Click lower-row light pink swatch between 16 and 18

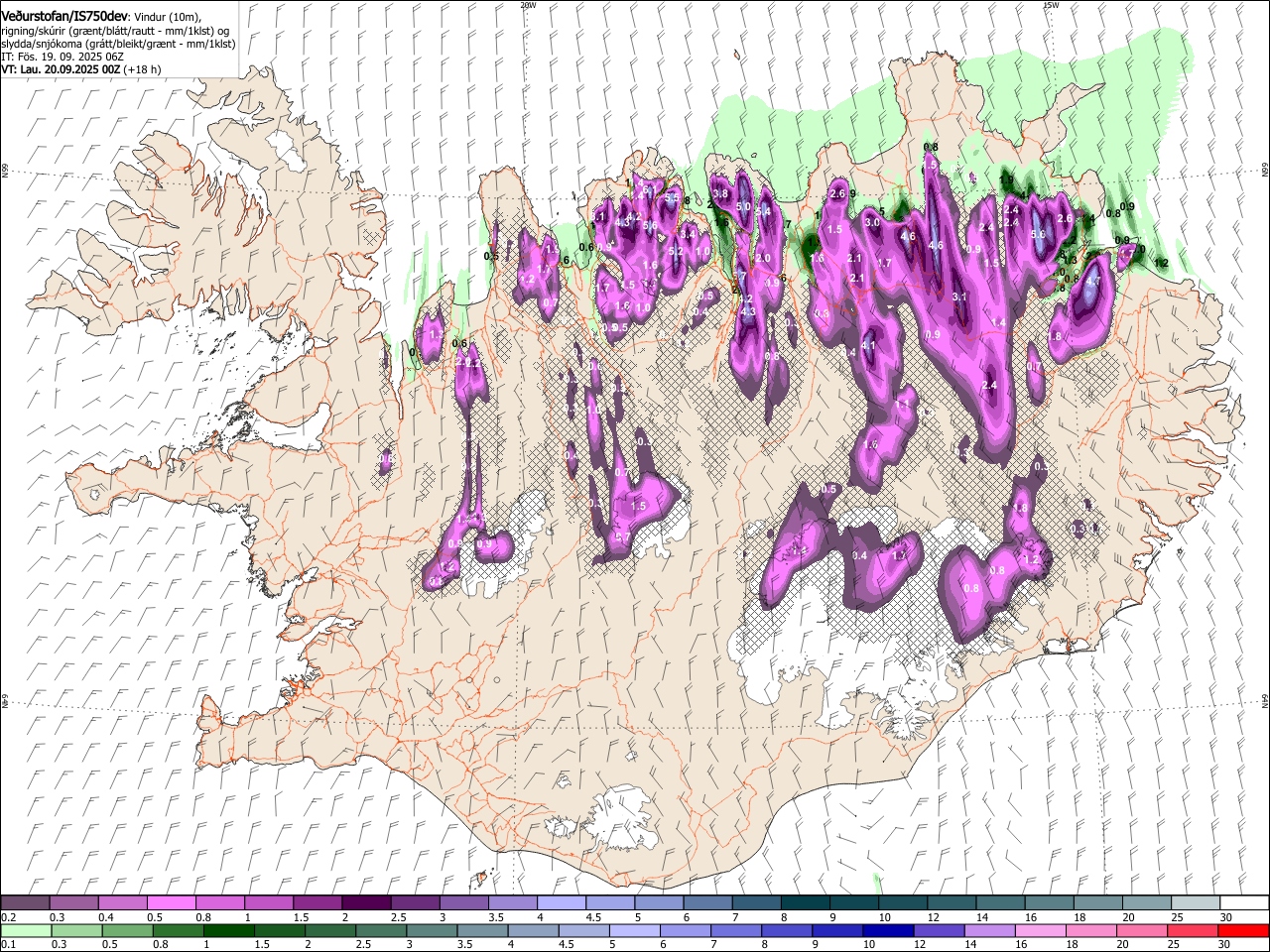[1041, 930]
